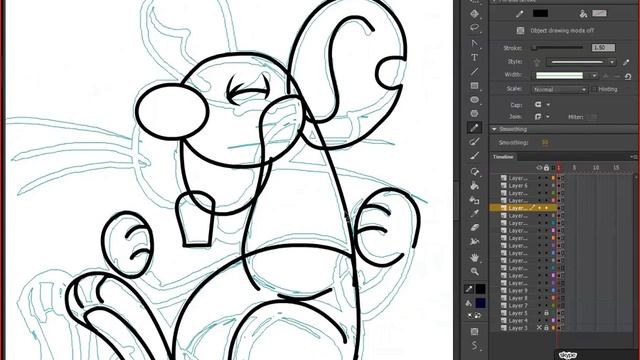Select the Oval tool
The image size is (640, 360).
(x=474, y=100)
